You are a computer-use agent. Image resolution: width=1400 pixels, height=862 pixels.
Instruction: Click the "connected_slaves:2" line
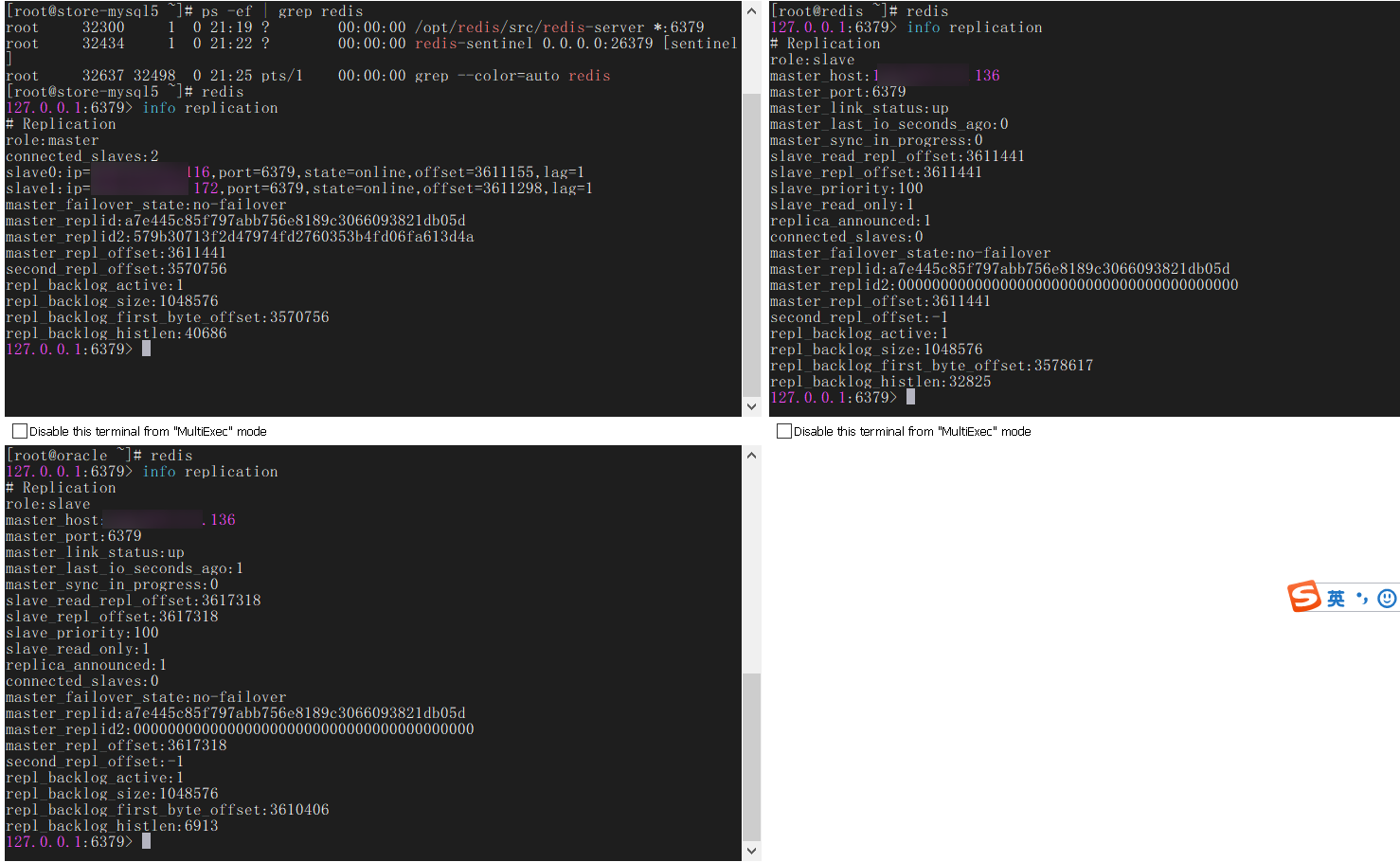coord(82,156)
